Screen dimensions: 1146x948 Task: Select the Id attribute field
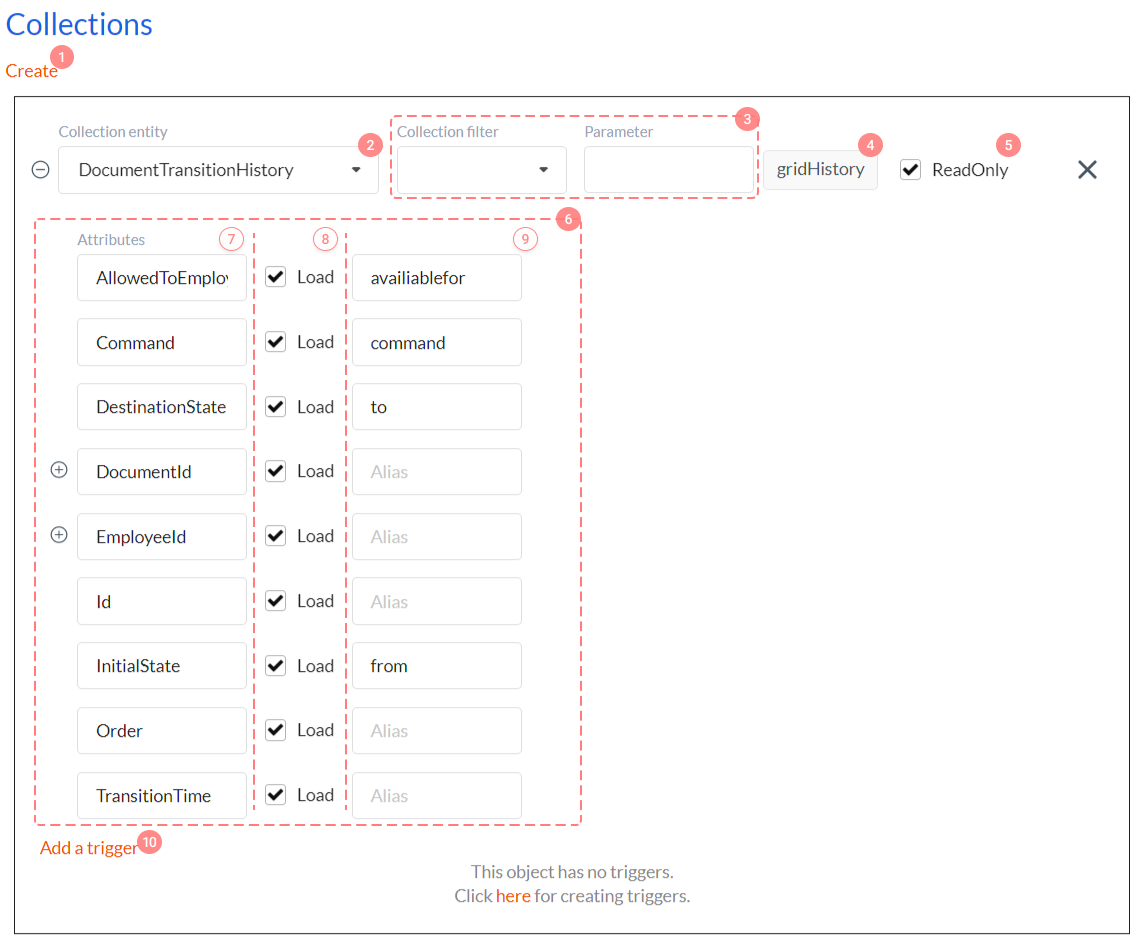coord(162,602)
